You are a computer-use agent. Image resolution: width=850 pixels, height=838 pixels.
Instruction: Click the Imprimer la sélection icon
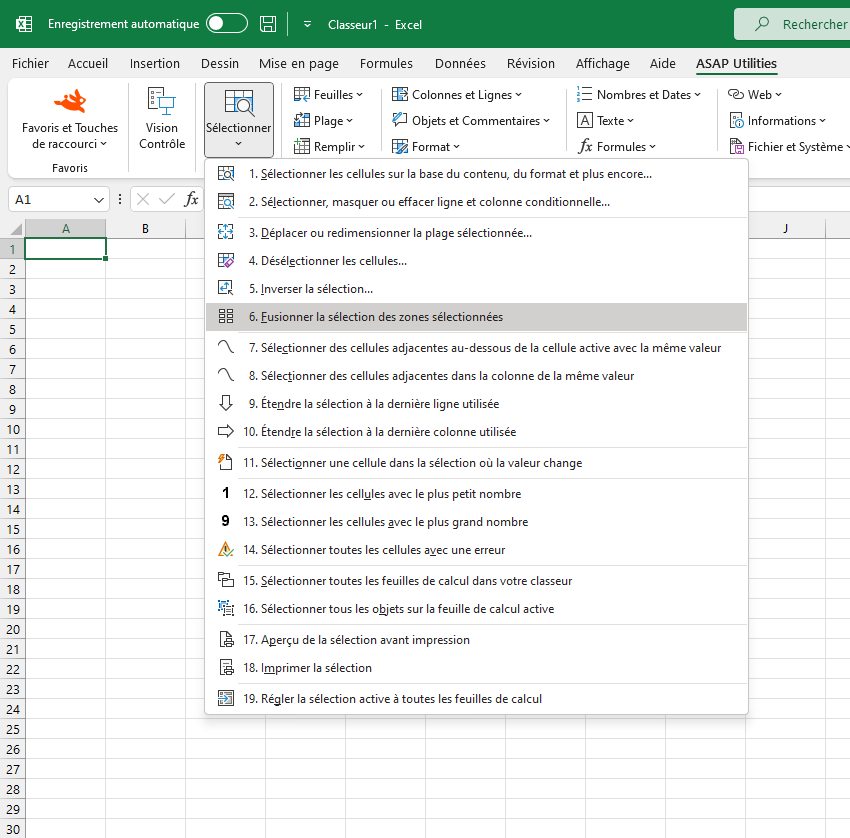pyautogui.click(x=226, y=667)
